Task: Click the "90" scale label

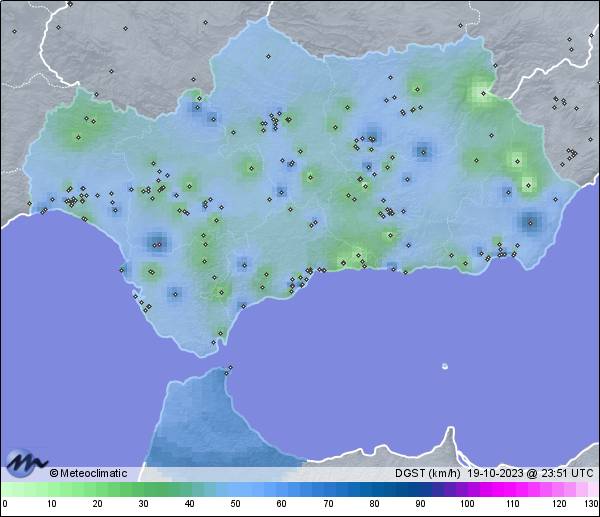Action: [420, 503]
